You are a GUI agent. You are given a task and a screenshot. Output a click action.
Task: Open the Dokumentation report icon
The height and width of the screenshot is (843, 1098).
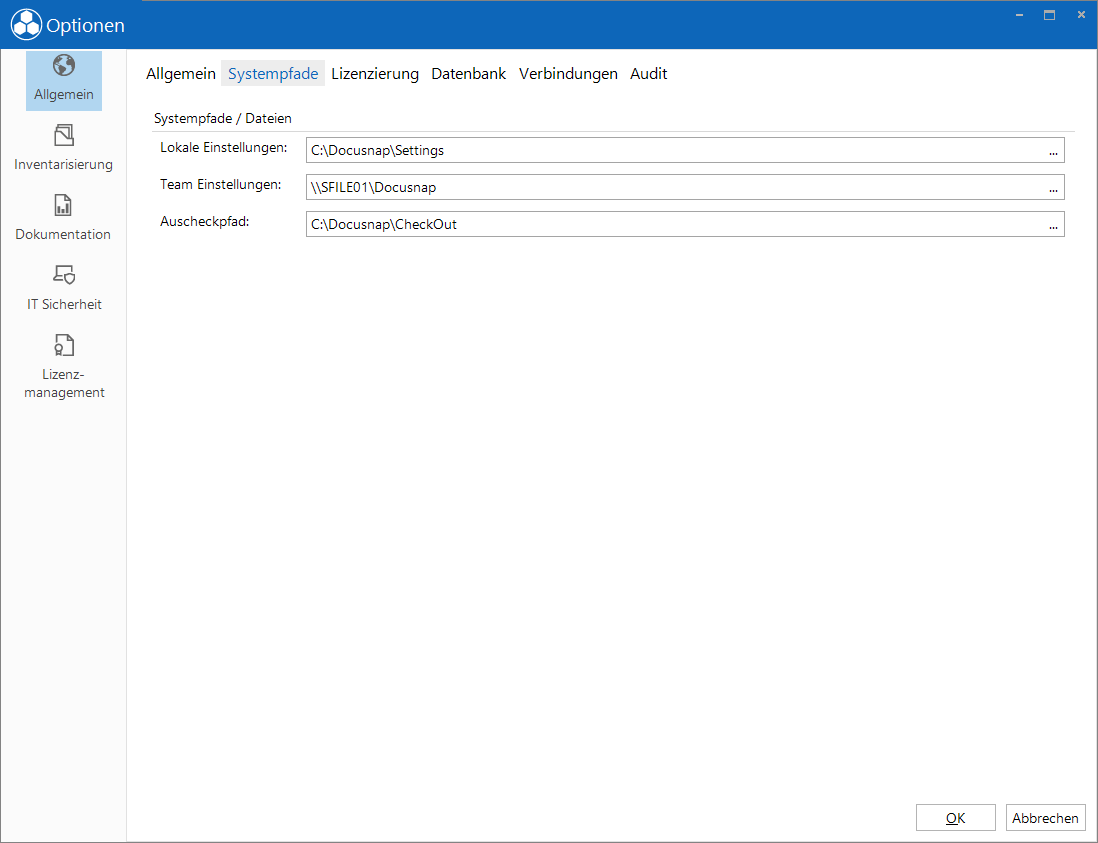(63, 205)
